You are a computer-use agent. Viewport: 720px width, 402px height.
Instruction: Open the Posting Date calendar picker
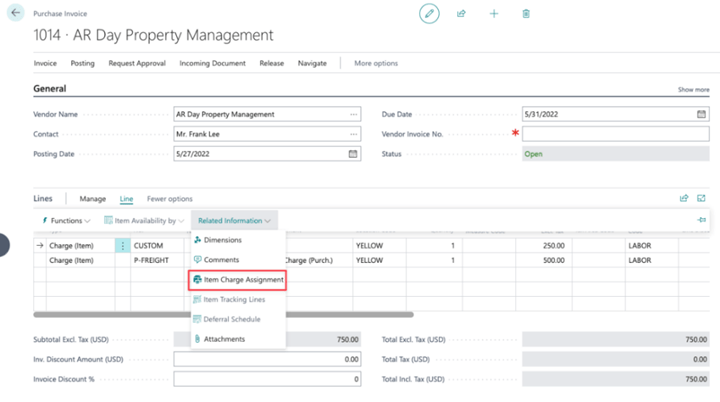(353, 154)
